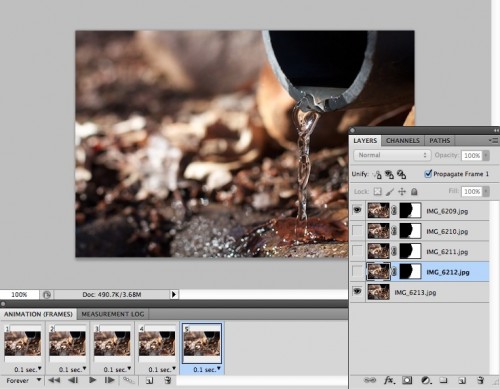Image resolution: width=500 pixels, height=389 pixels.
Task: Open the Layers panel options menu
Action: 494,140
